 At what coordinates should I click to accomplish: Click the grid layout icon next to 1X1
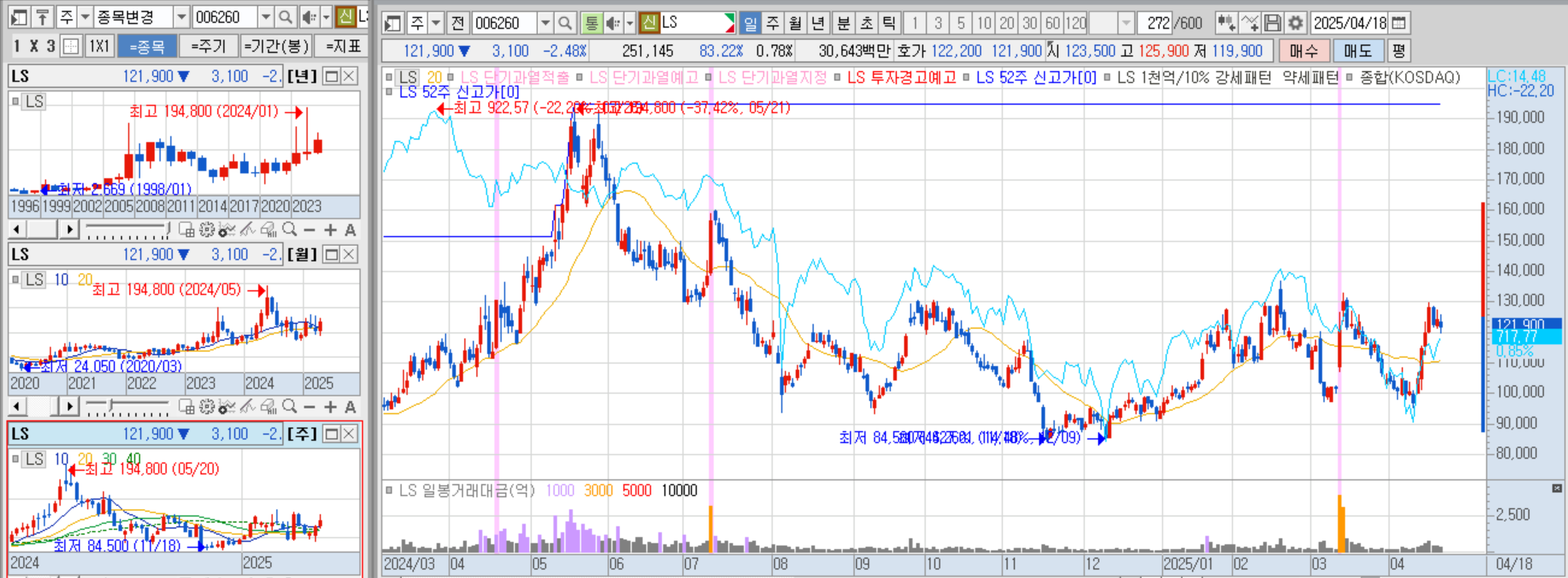[71, 46]
